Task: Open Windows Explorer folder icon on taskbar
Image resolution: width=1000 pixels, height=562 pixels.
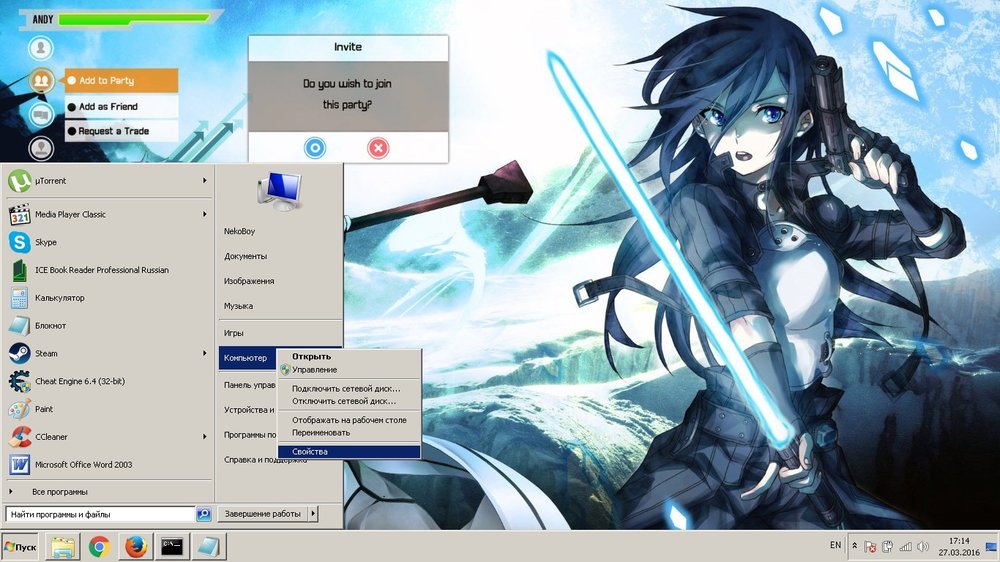Action: click(62, 546)
